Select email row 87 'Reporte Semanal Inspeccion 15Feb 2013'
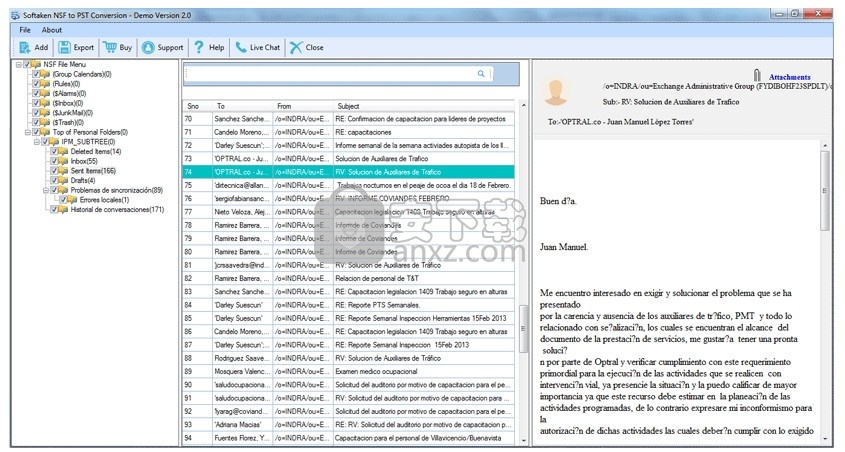 349,345
